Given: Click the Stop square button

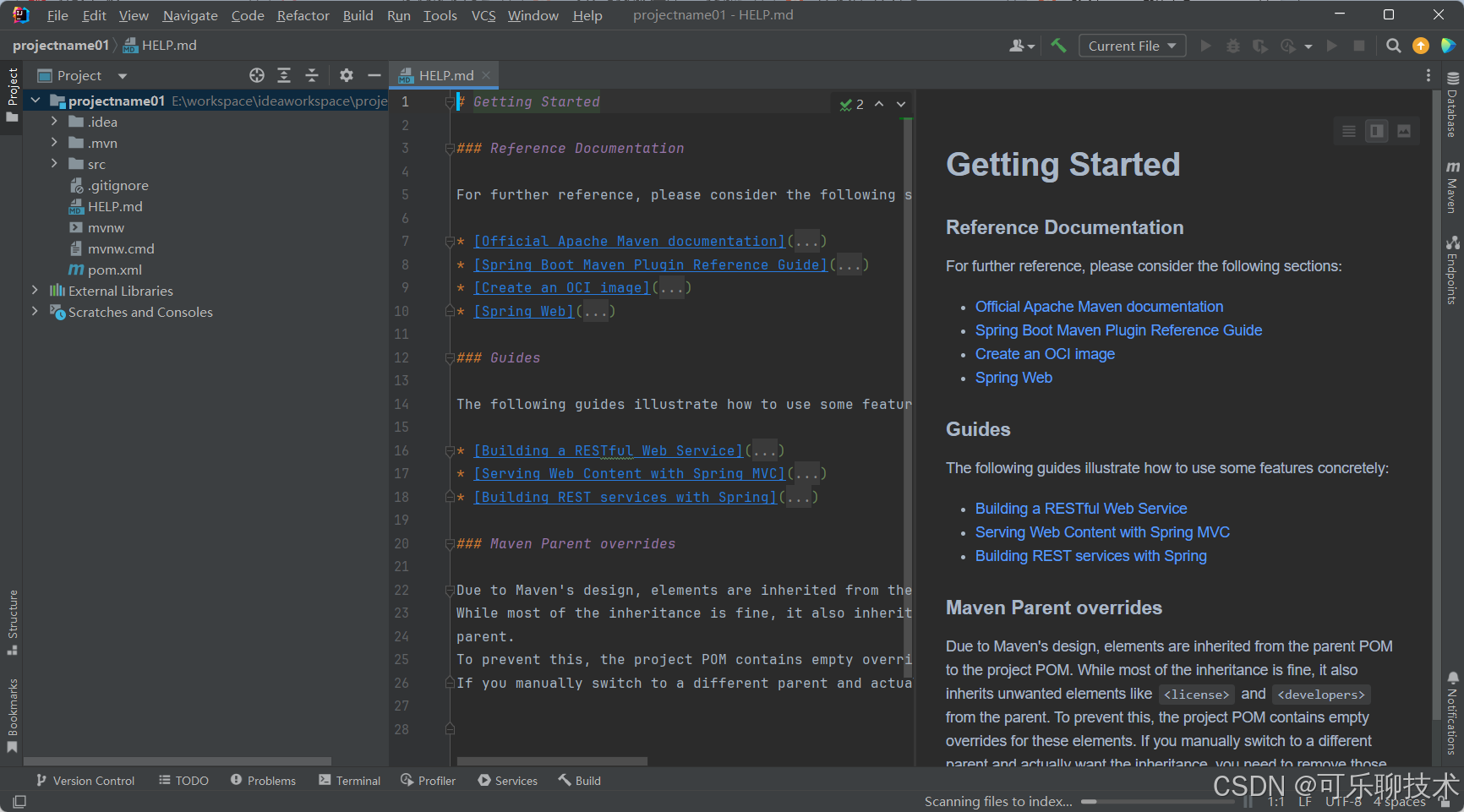Looking at the screenshot, I should point(1359,46).
